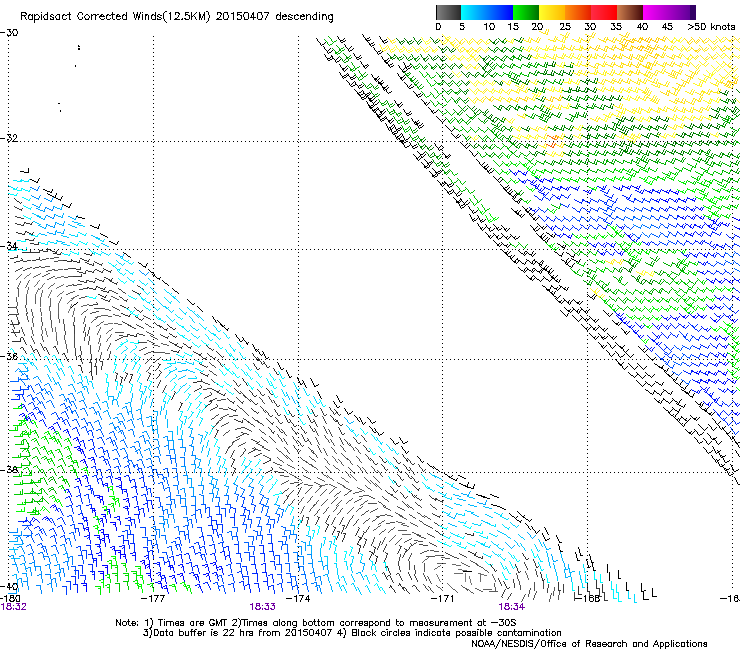Click the green 15-20 knots color band
This screenshot has width=740, height=650.
[525, 12]
